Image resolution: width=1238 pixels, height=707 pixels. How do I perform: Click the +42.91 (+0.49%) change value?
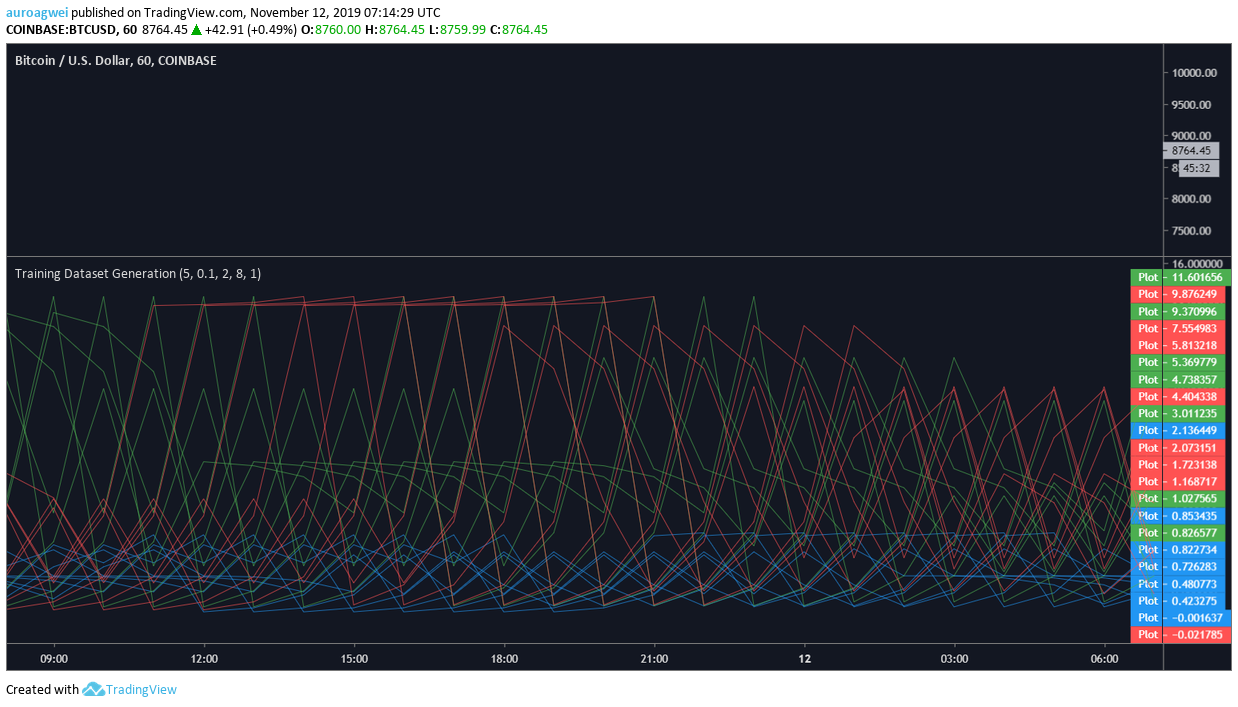(x=250, y=29)
